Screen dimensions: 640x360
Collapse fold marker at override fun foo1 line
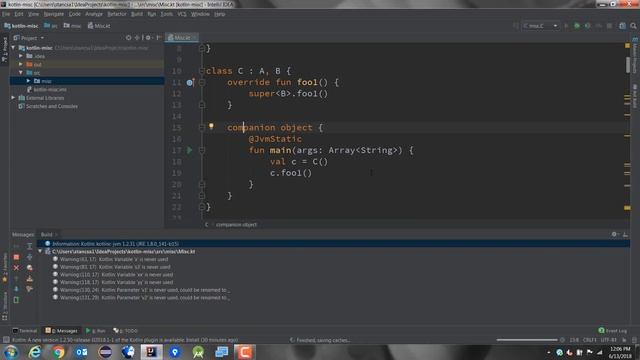(x=202, y=82)
